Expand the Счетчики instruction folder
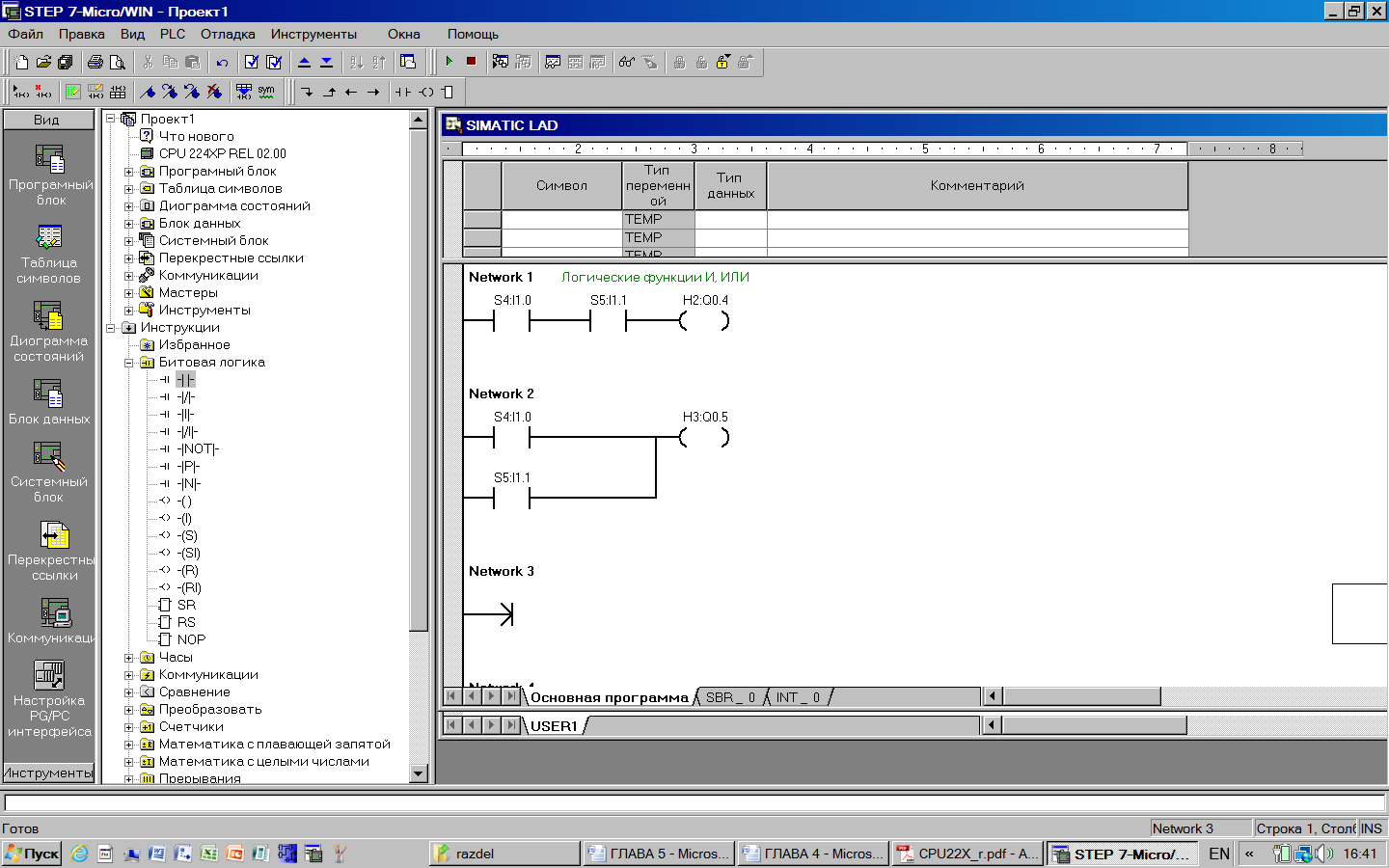 tap(128, 727)
